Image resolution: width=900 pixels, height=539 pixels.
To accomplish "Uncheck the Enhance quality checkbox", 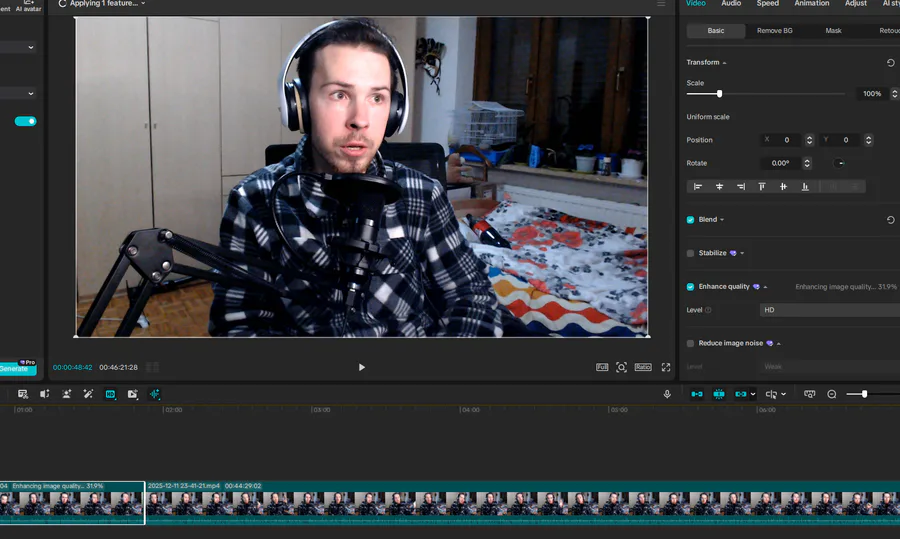I will click(690, 287).
